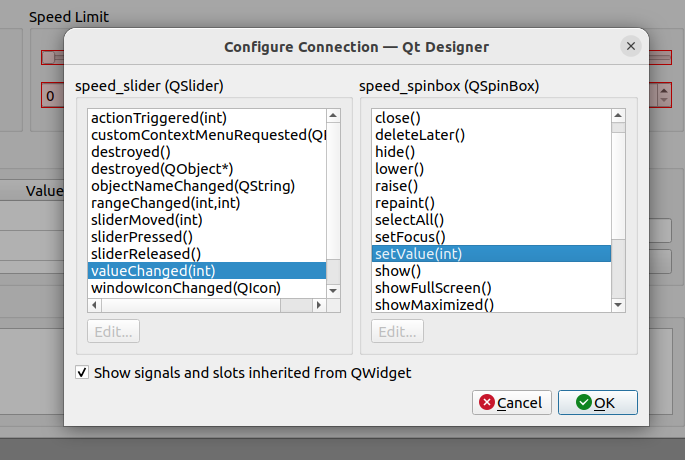Viewport: 685px width, 460px height.
Task: Choose the setValue(int) slot
Action: (x=491, y=254)
